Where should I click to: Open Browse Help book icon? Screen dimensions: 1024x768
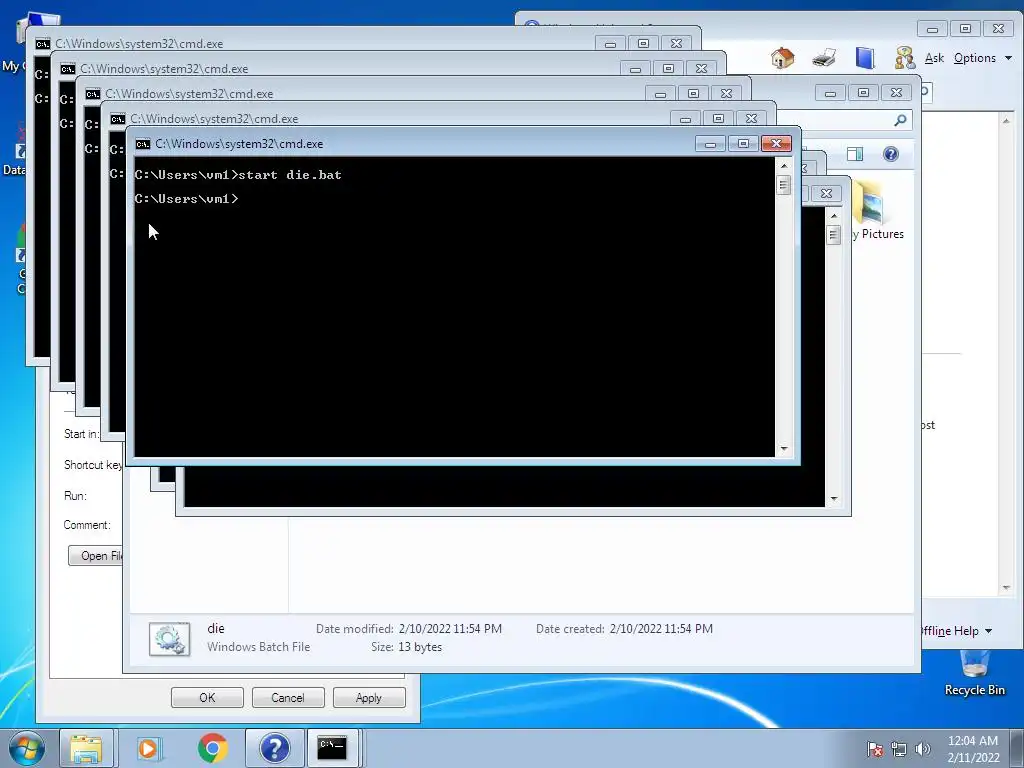click(865, 58)
